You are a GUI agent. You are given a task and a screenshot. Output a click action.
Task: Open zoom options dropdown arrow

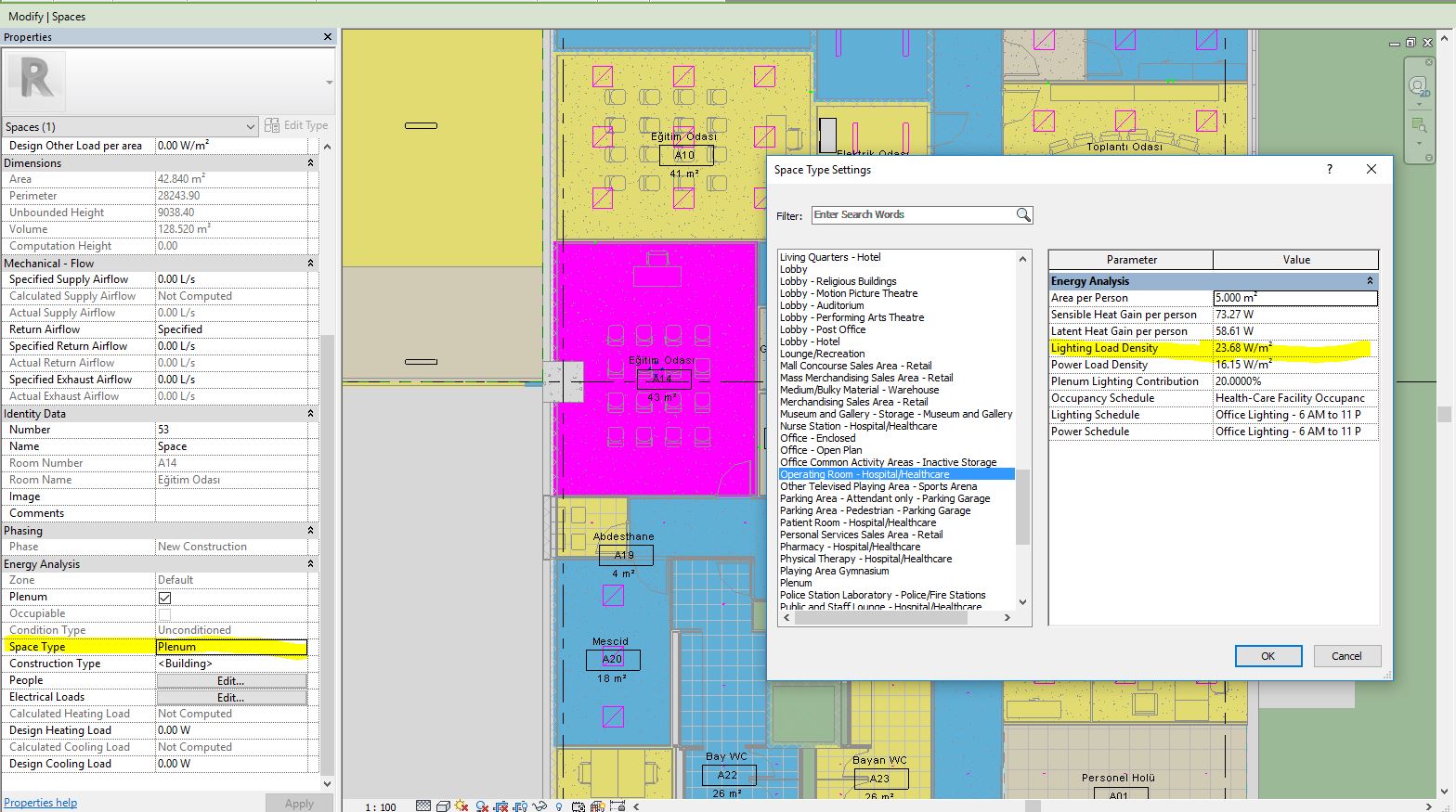(1419, 143)
